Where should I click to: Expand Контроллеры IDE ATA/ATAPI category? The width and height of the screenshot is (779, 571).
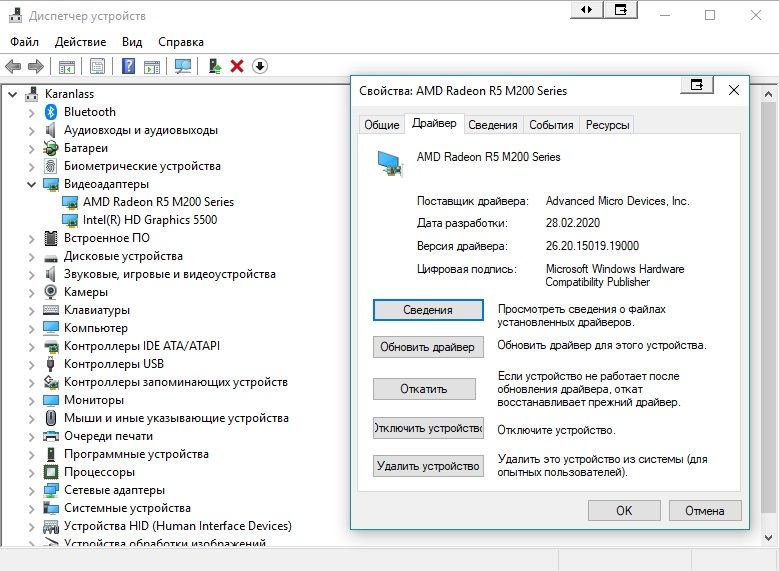click(32, 347)
